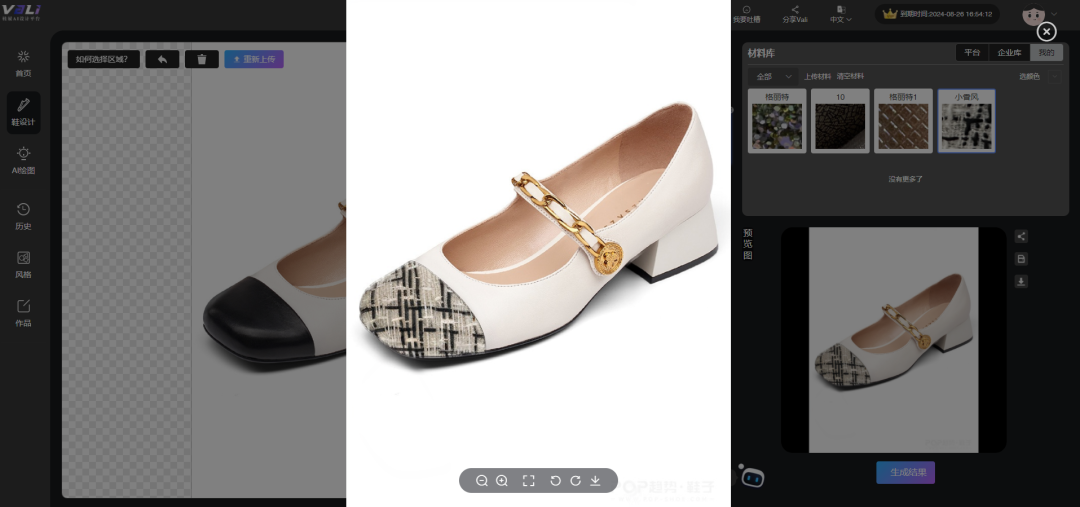Click the undo arrow button

pyautogui.click(x=162, y=59)
